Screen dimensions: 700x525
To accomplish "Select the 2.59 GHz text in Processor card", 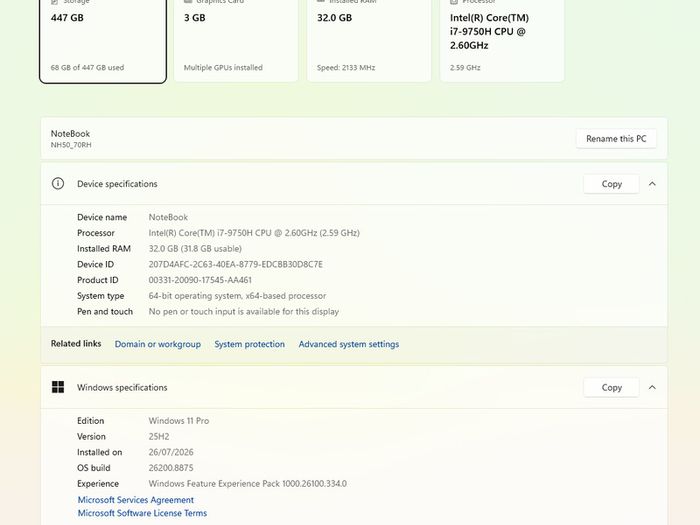I will (x=465, y=68).
